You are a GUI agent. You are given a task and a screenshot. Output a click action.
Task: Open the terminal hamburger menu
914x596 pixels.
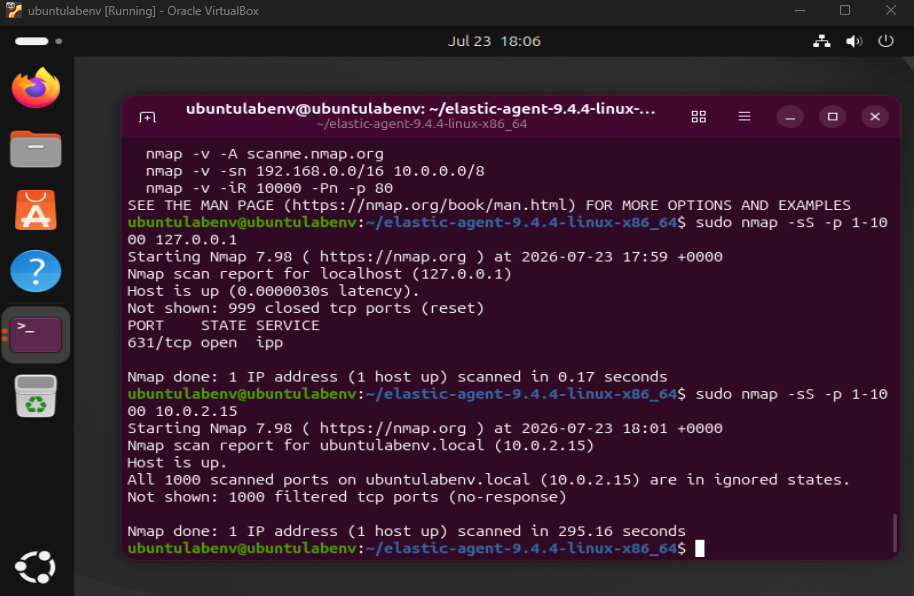pos(744,117)
